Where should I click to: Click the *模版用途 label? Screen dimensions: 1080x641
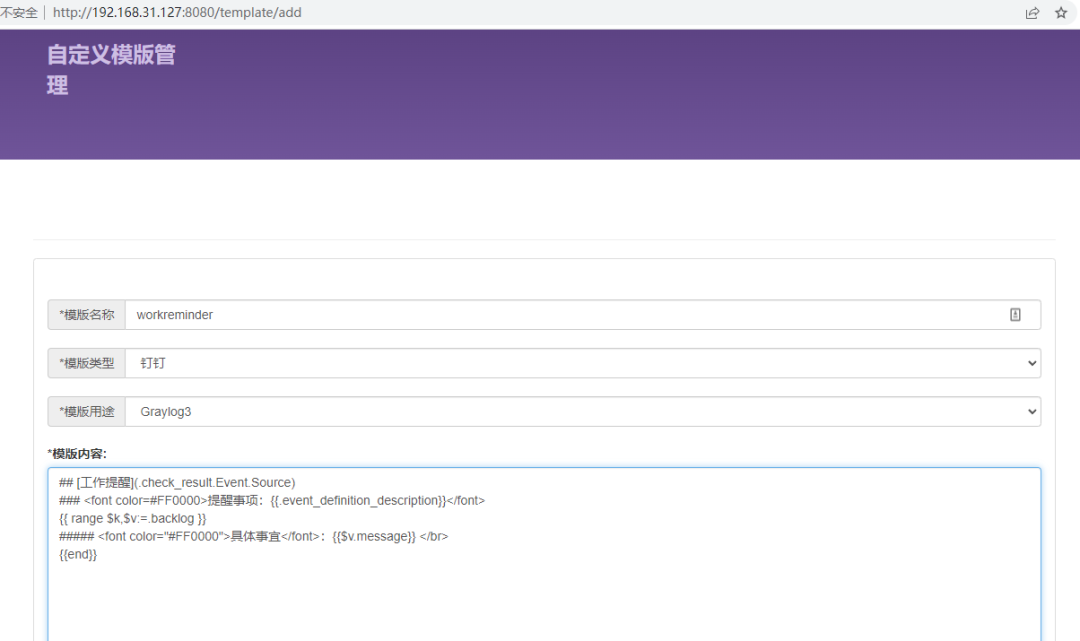click(x=87, y=412)
